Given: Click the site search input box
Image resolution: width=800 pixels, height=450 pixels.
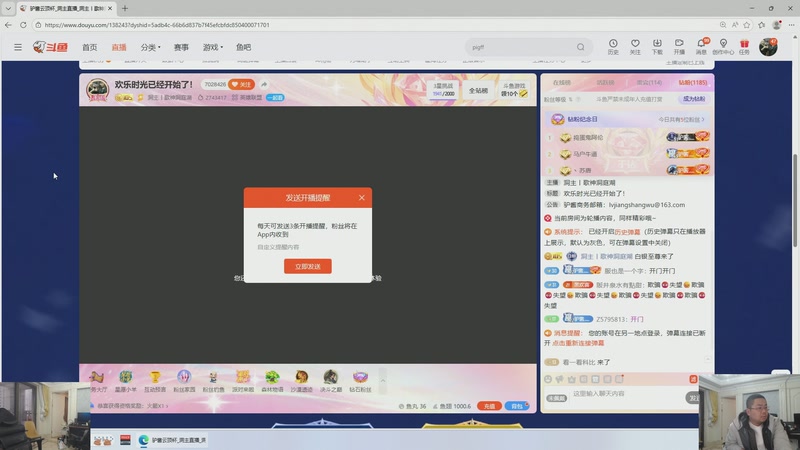Looking at the screenshot, I should 520,47.
